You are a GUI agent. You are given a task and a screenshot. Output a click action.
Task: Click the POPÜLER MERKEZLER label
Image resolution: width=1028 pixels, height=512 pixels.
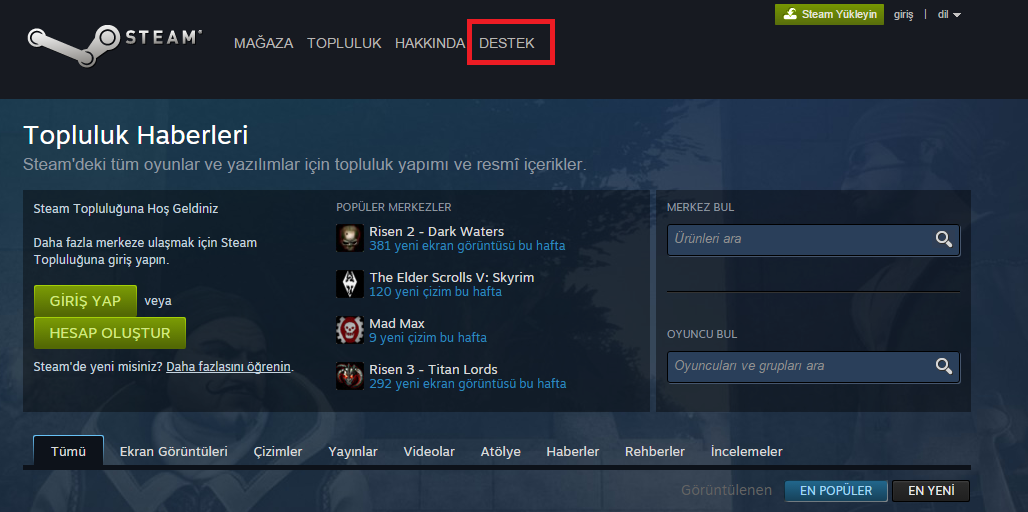(393, 207)
